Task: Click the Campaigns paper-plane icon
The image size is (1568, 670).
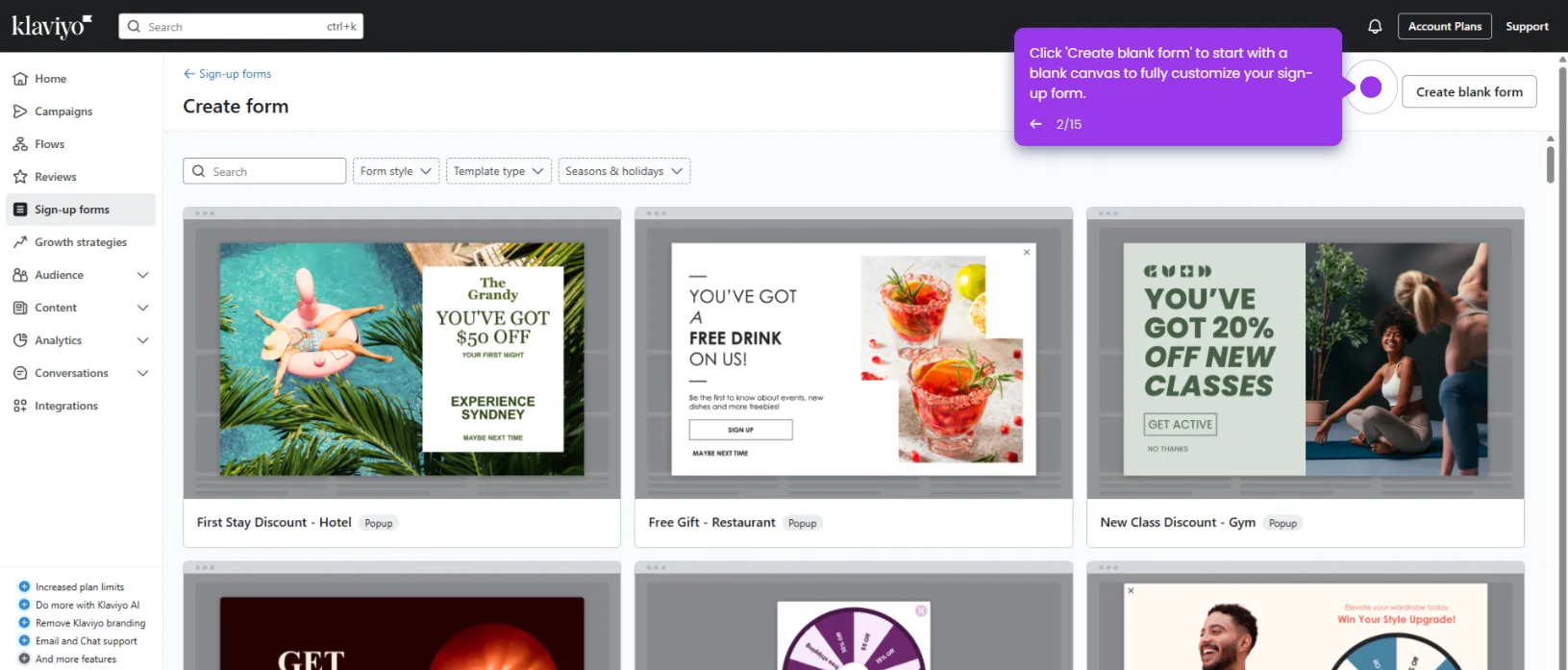Action: pos(20,112)
